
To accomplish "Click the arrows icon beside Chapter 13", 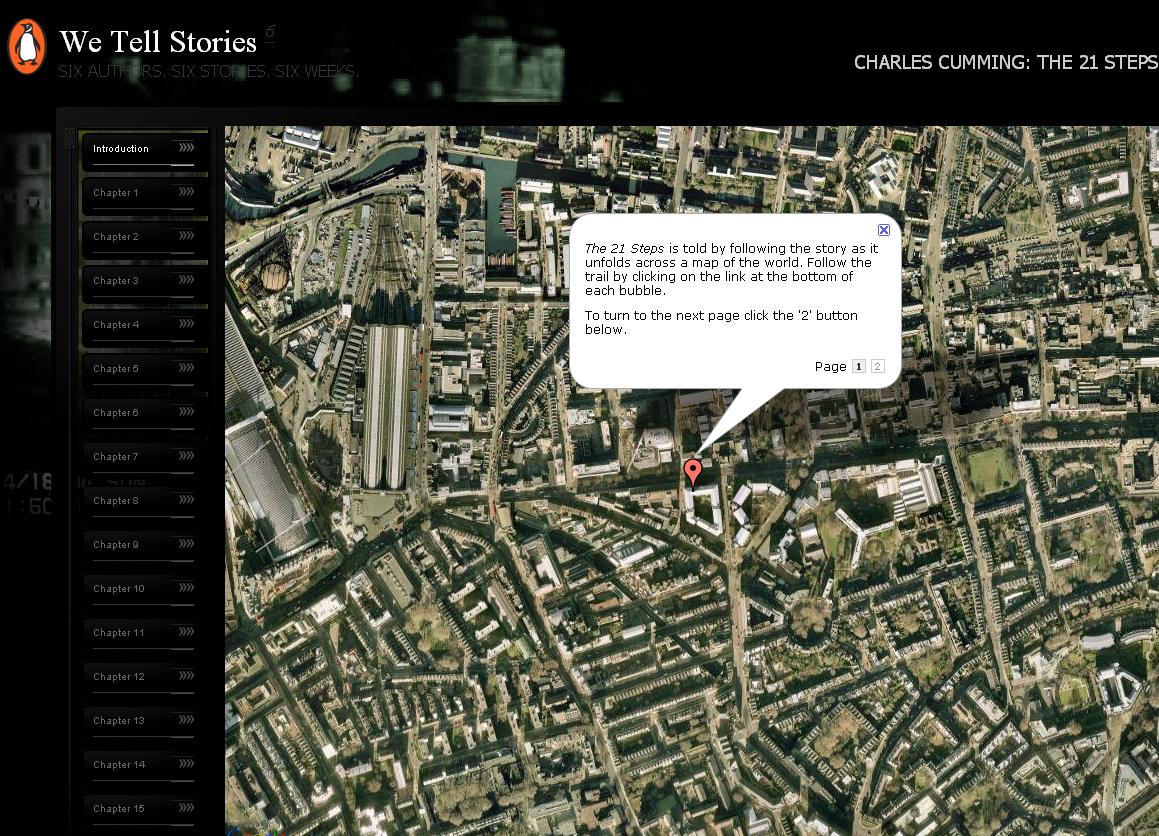I will (x=186, y=720).
